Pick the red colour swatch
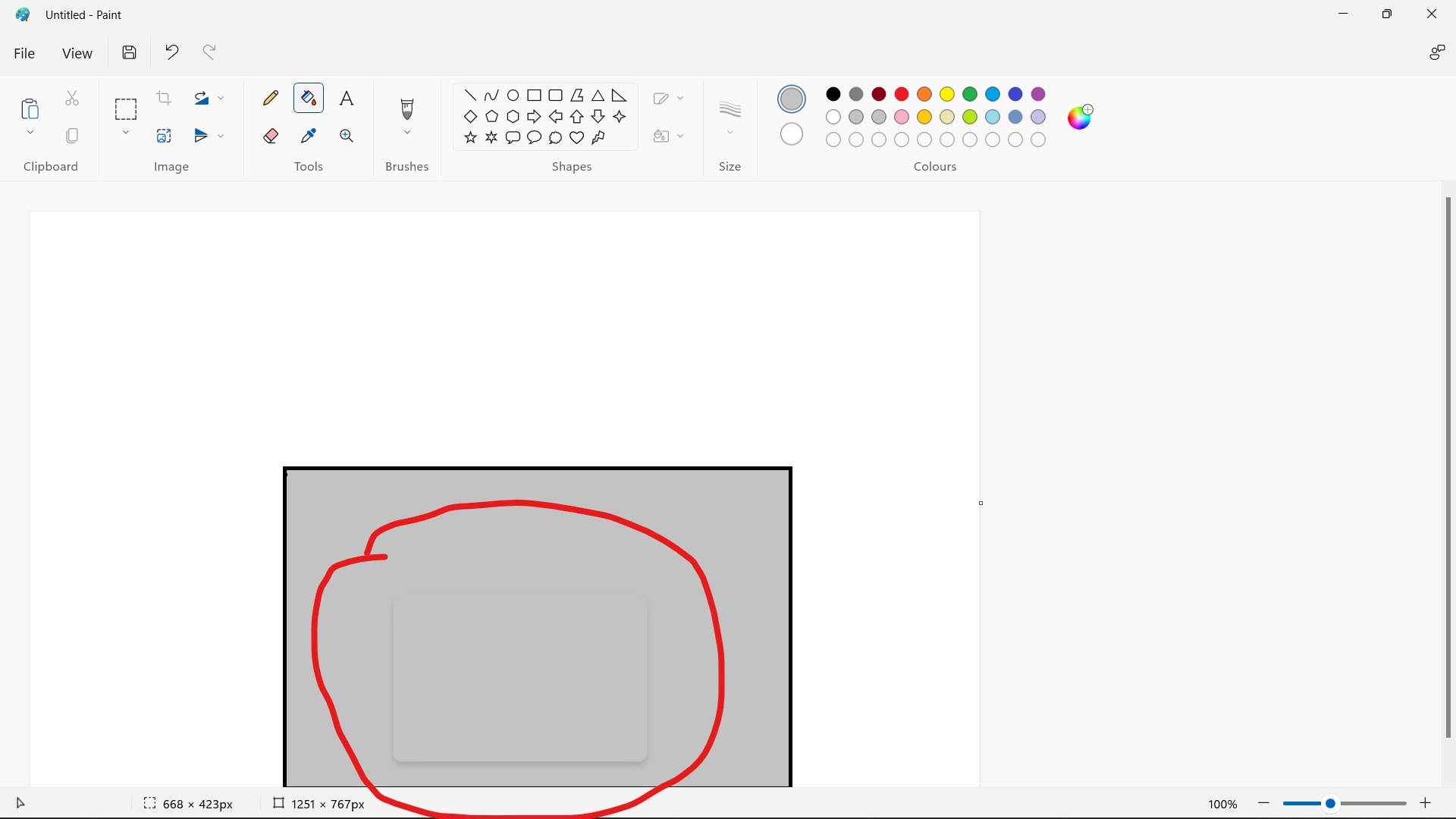This screenshot has height=819, width=1456. (902, 95)
